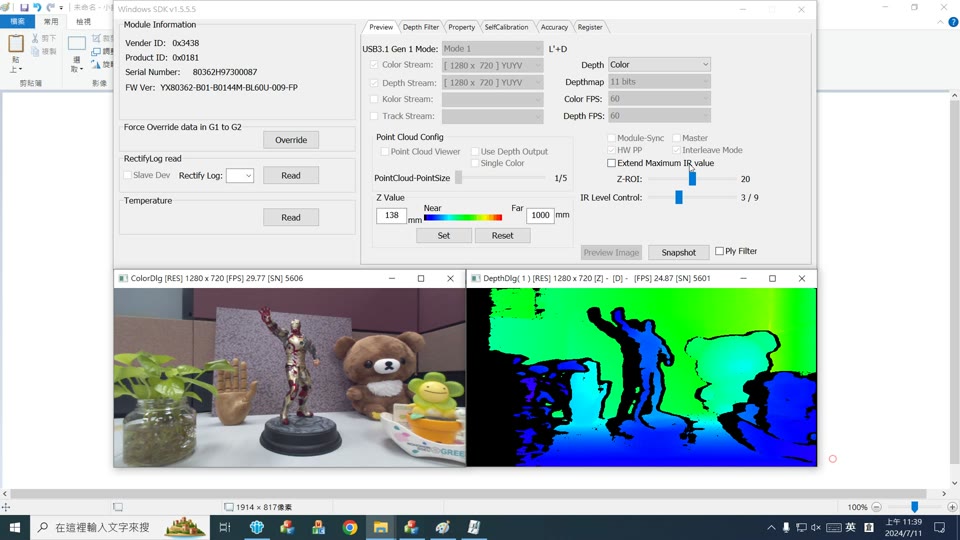960x540 pixels.
Task: Open Task View on the taskbar
Action: coord(225,527)
